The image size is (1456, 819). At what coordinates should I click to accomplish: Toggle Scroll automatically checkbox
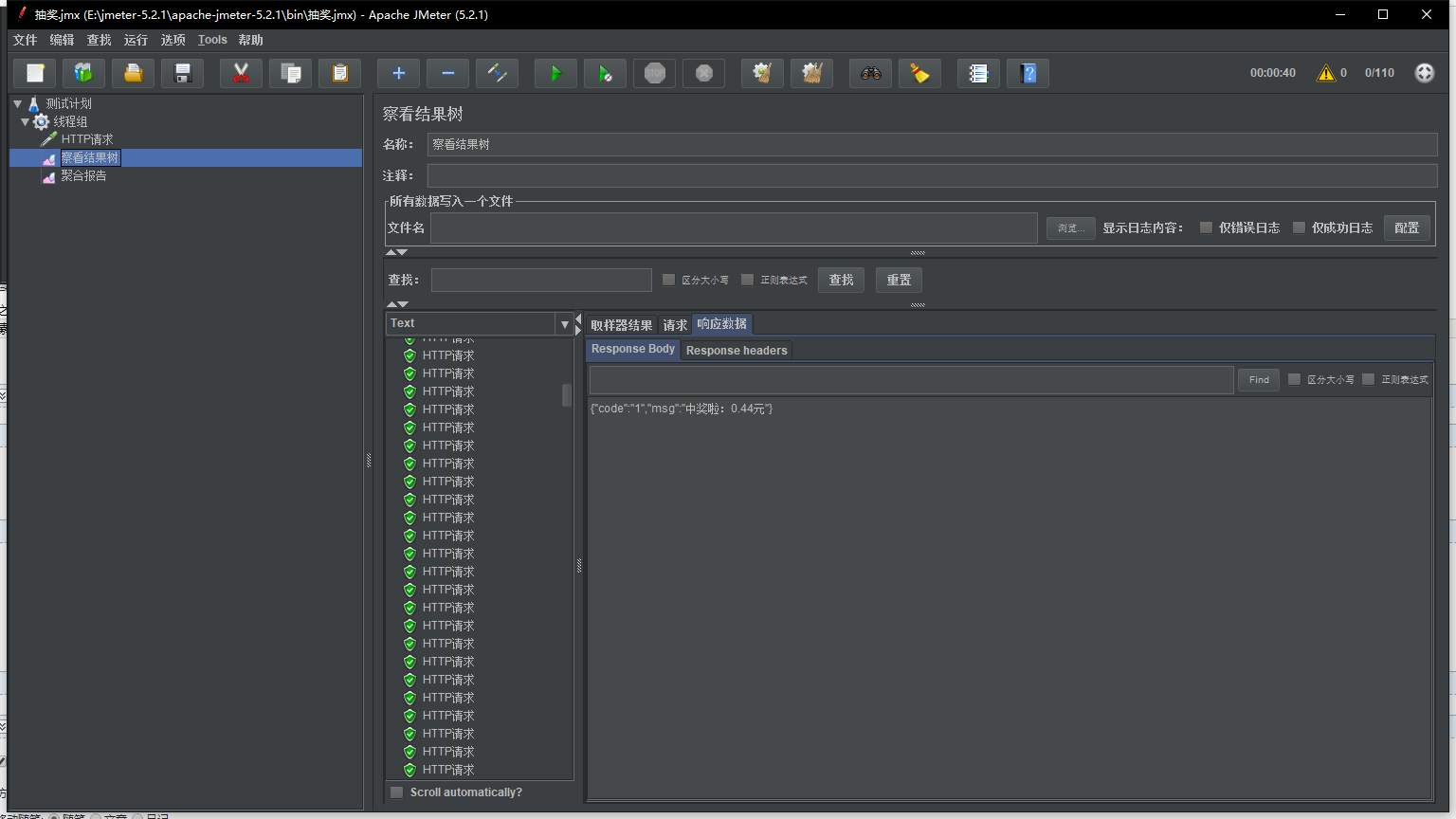[x=397, y=792]
